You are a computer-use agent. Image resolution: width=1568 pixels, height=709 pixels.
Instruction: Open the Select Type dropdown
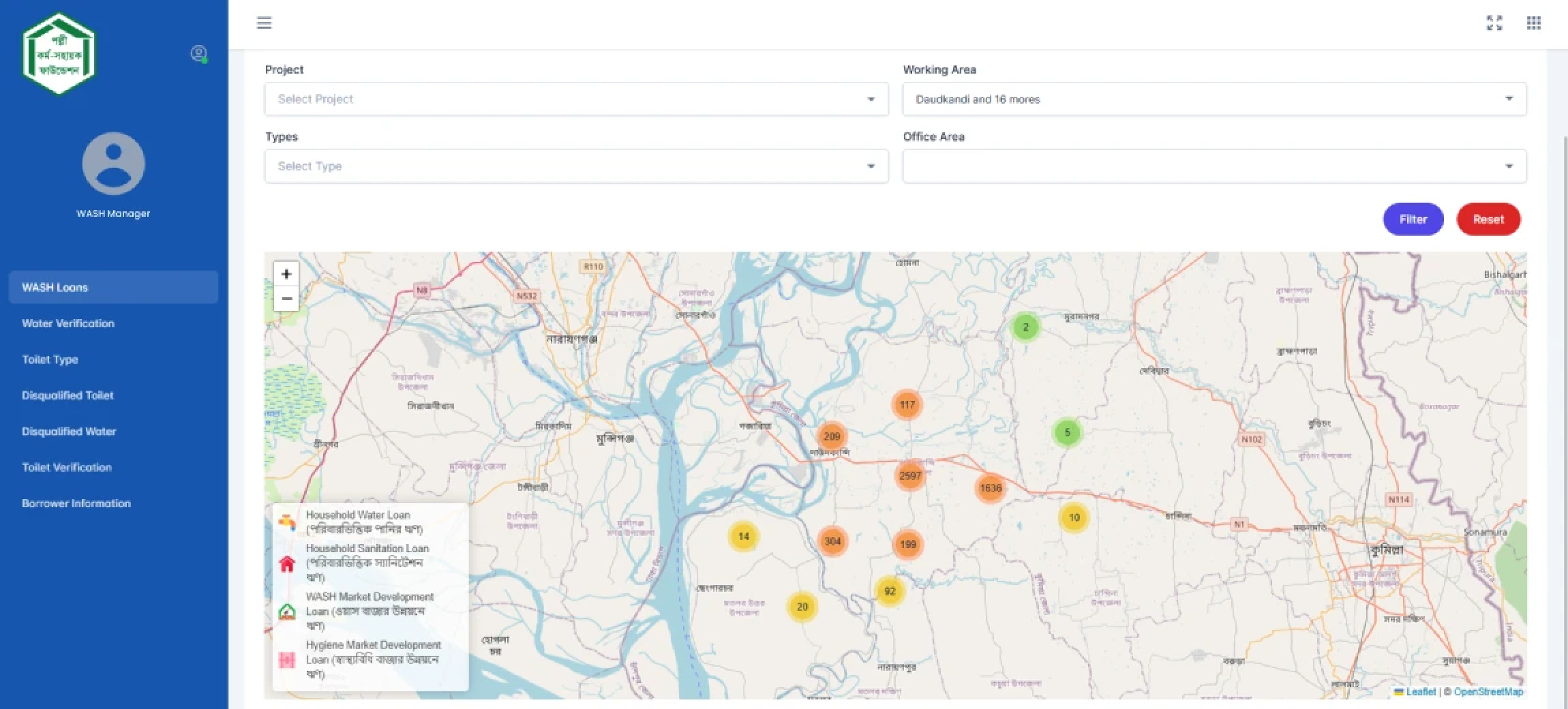click(x=576, y=166)
